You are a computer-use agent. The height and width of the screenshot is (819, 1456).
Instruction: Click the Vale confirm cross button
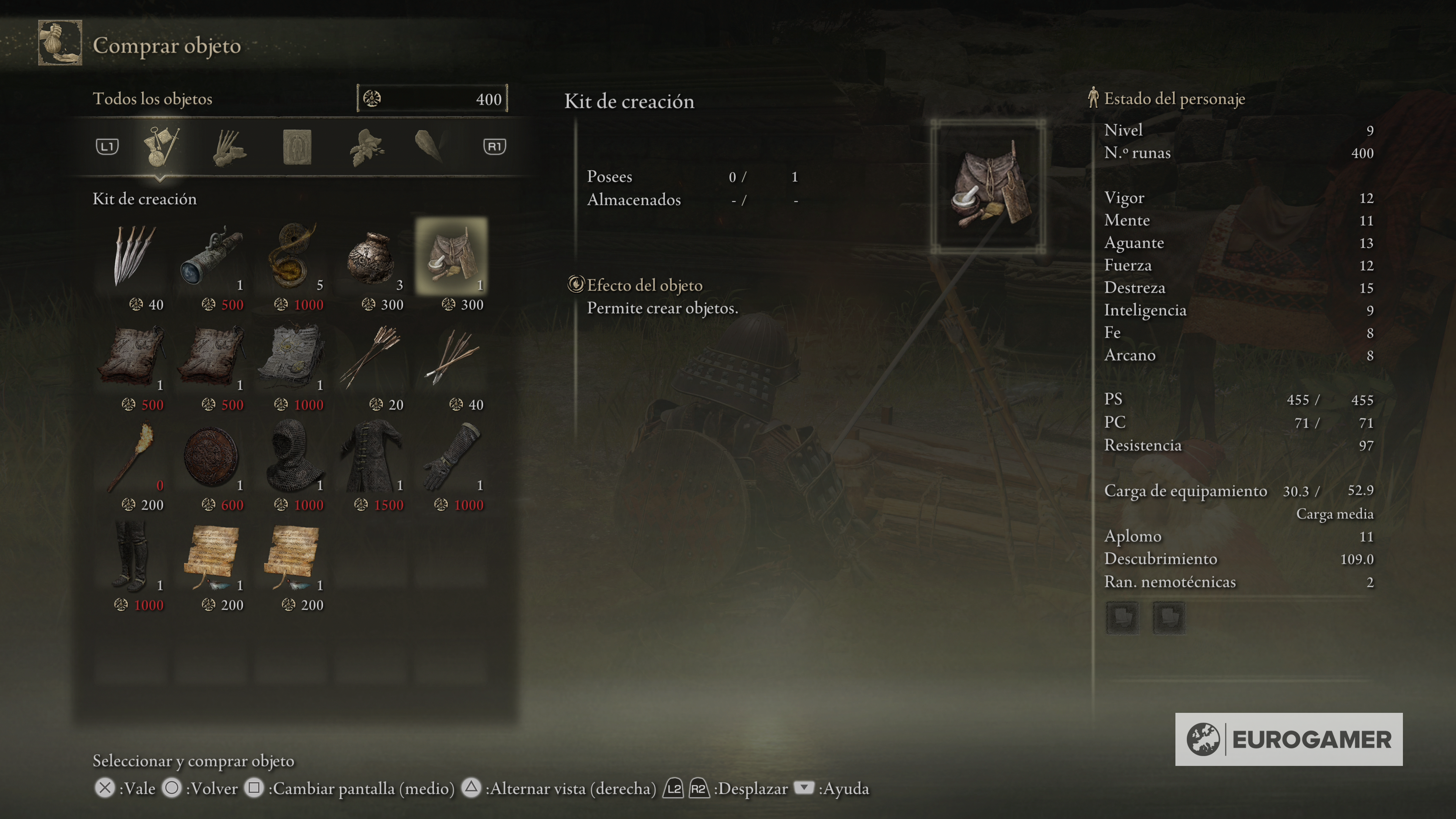click(105, 788)
